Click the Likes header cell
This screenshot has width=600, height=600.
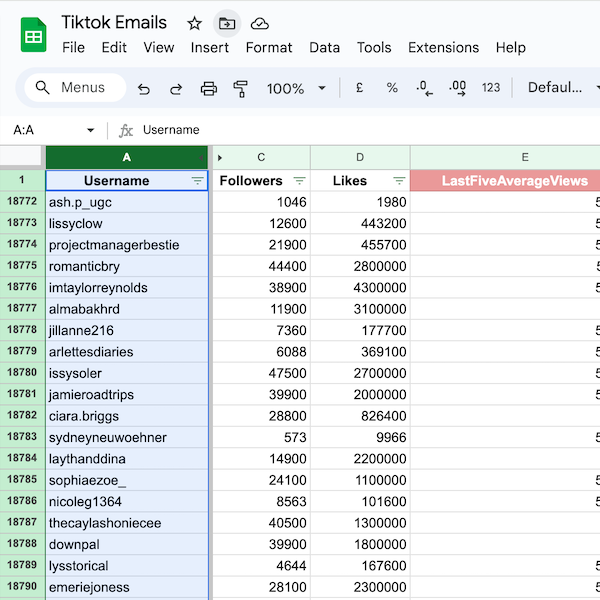click(x=360, y=181)
